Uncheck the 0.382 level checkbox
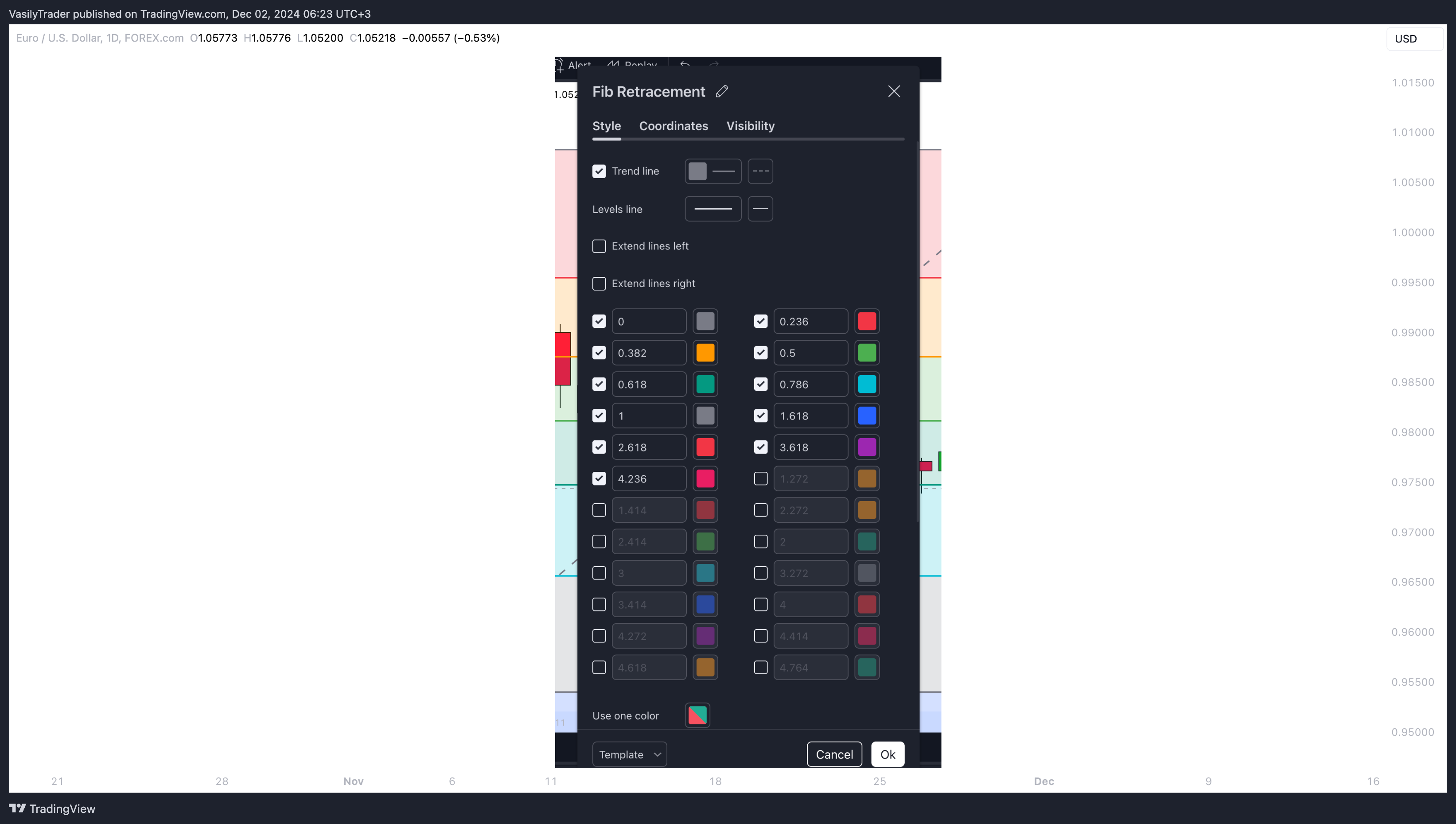The height and width of the screenshot is (824, 1456). coord(599,353)
